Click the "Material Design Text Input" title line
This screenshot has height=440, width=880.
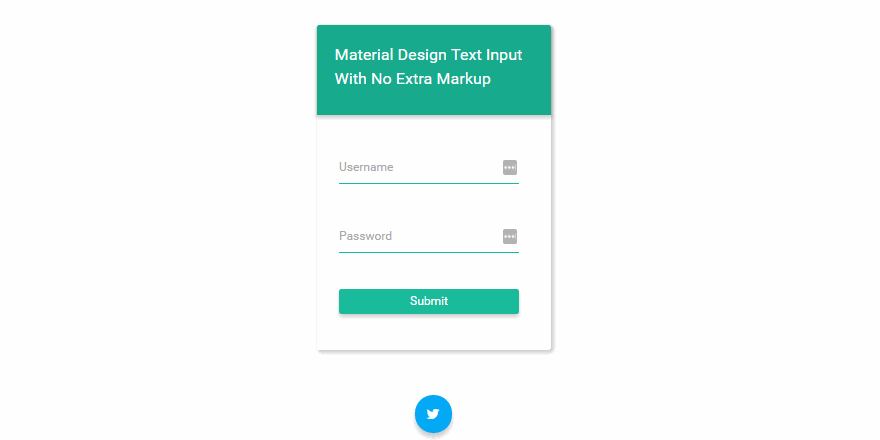[428, 55]
